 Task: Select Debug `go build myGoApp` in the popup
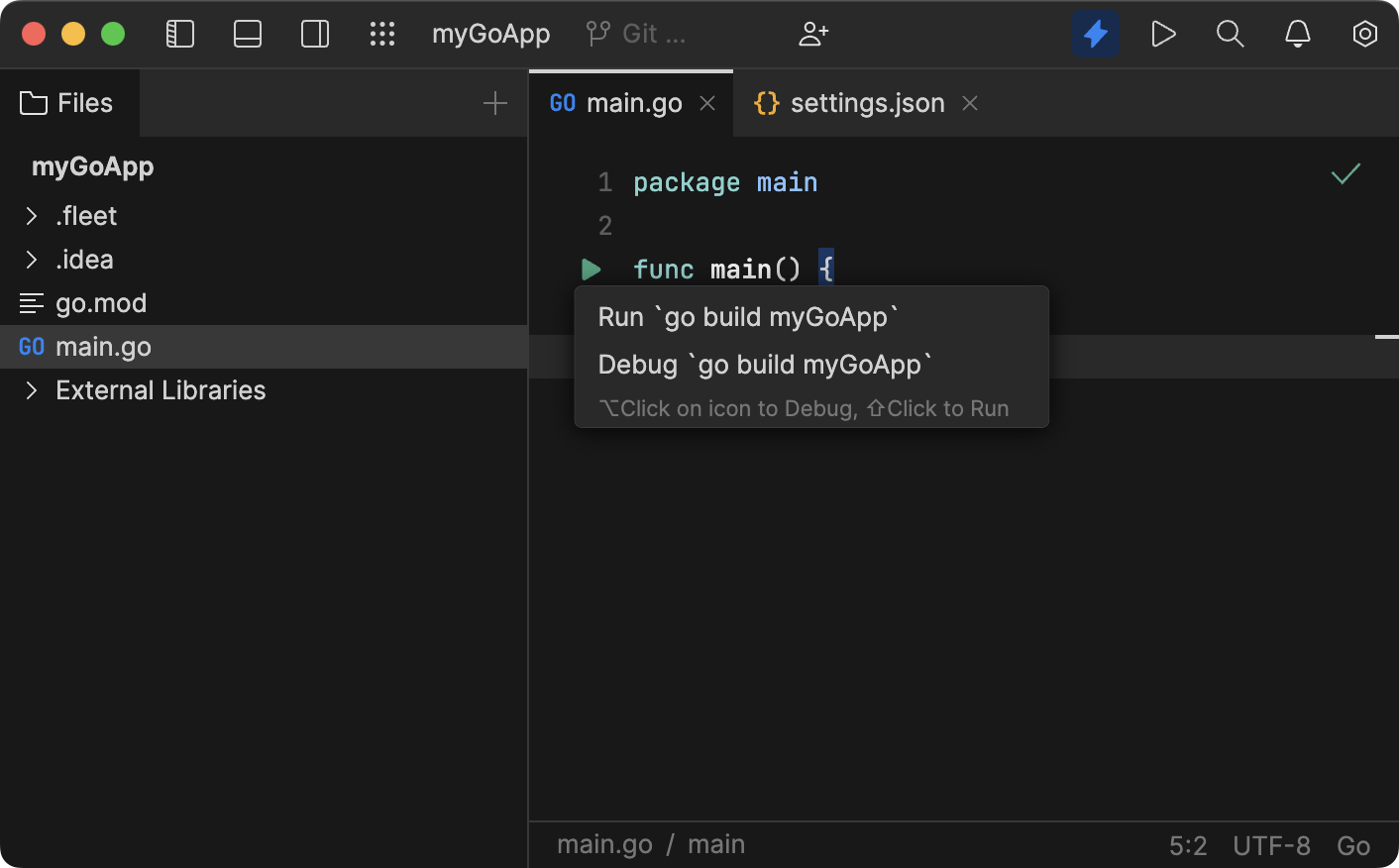pos(765,364)
